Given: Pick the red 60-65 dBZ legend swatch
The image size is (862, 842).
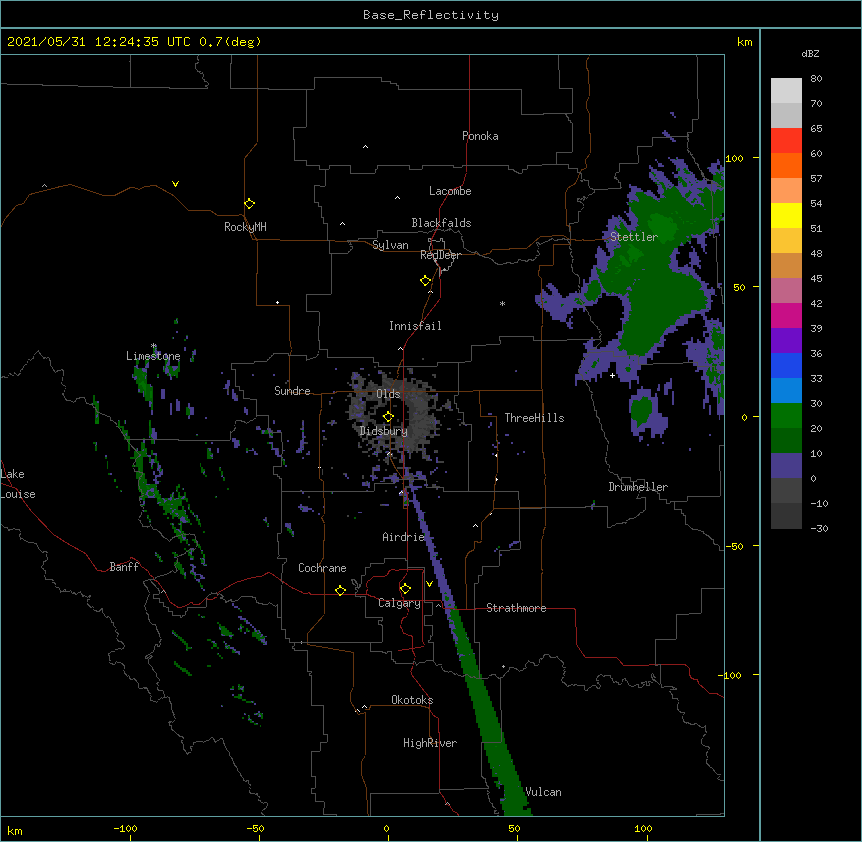Looking at the screenshot, I should (786, 140).
